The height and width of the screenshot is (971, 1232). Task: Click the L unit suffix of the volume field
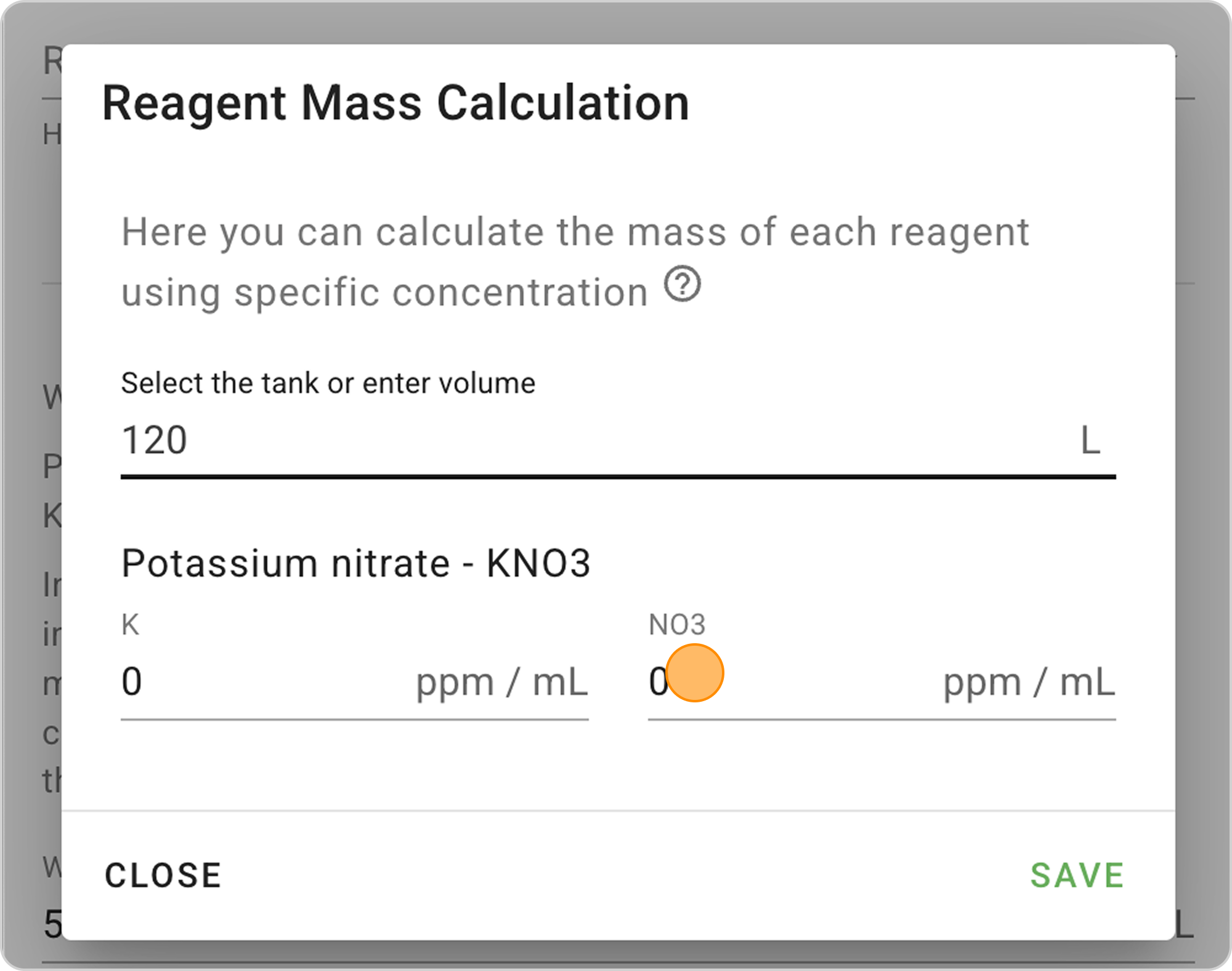[1090, 441]
